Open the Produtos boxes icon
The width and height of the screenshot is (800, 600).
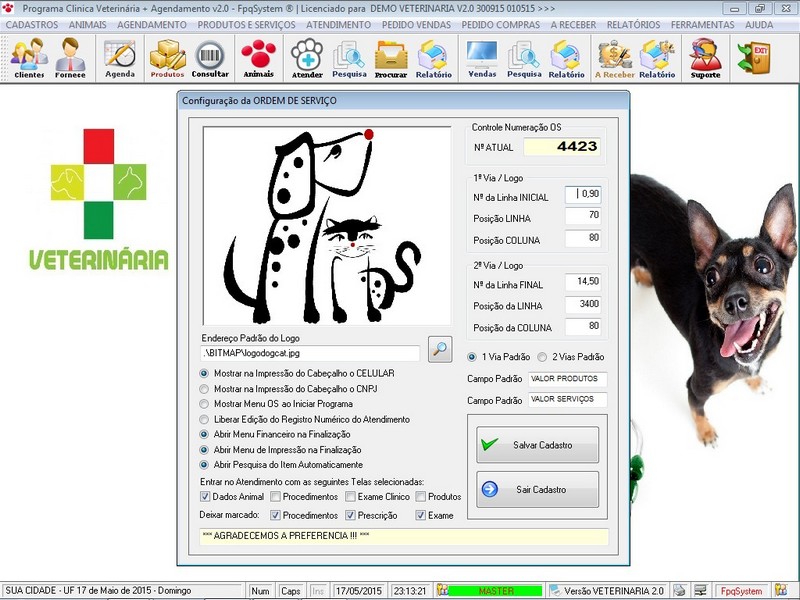tap(167, 58)
